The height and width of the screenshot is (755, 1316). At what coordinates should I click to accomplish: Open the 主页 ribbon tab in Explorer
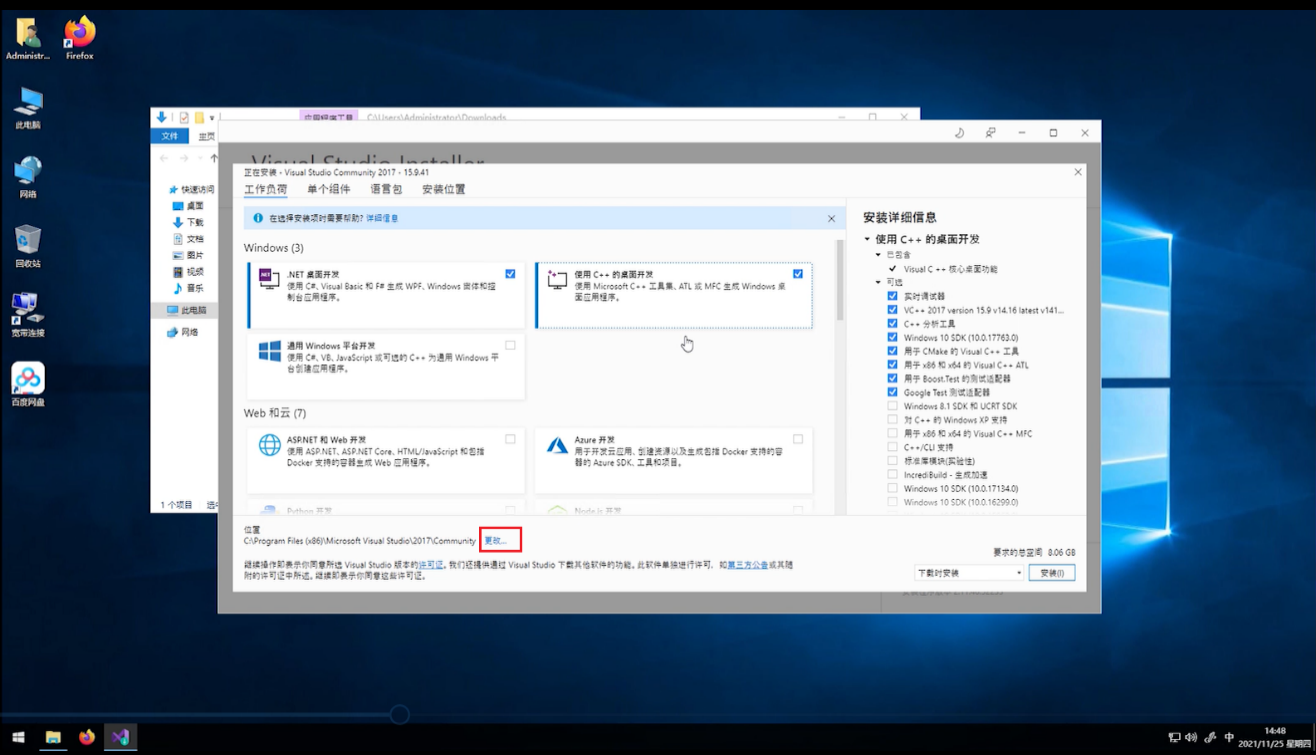tap(206, 136)
